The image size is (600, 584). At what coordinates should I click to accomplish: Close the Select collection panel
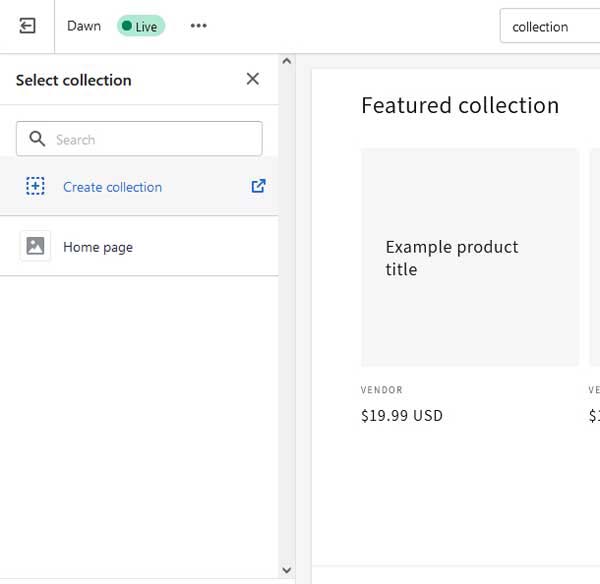click(253, 79)
